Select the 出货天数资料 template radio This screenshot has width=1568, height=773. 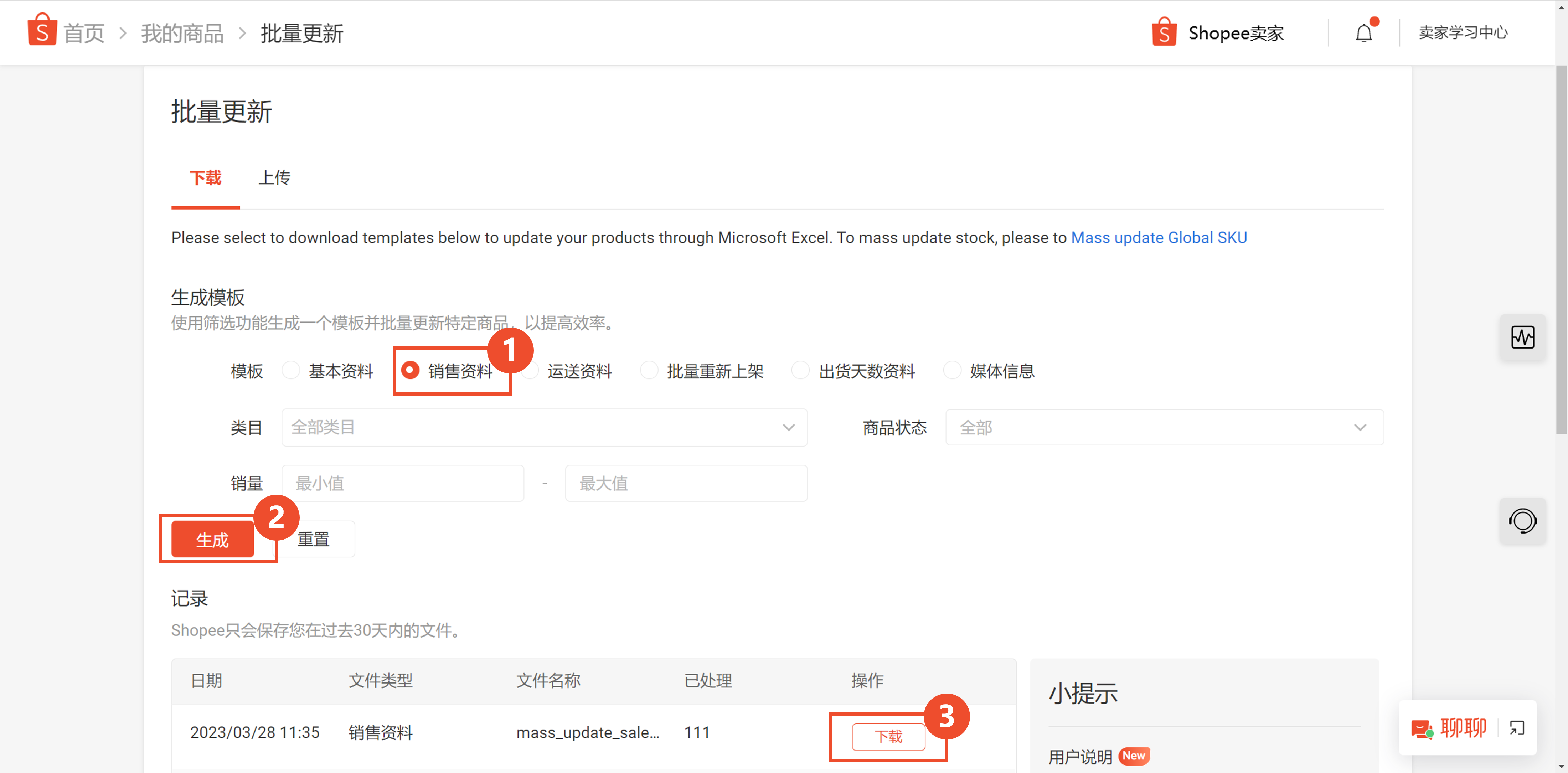pos(800,370)
